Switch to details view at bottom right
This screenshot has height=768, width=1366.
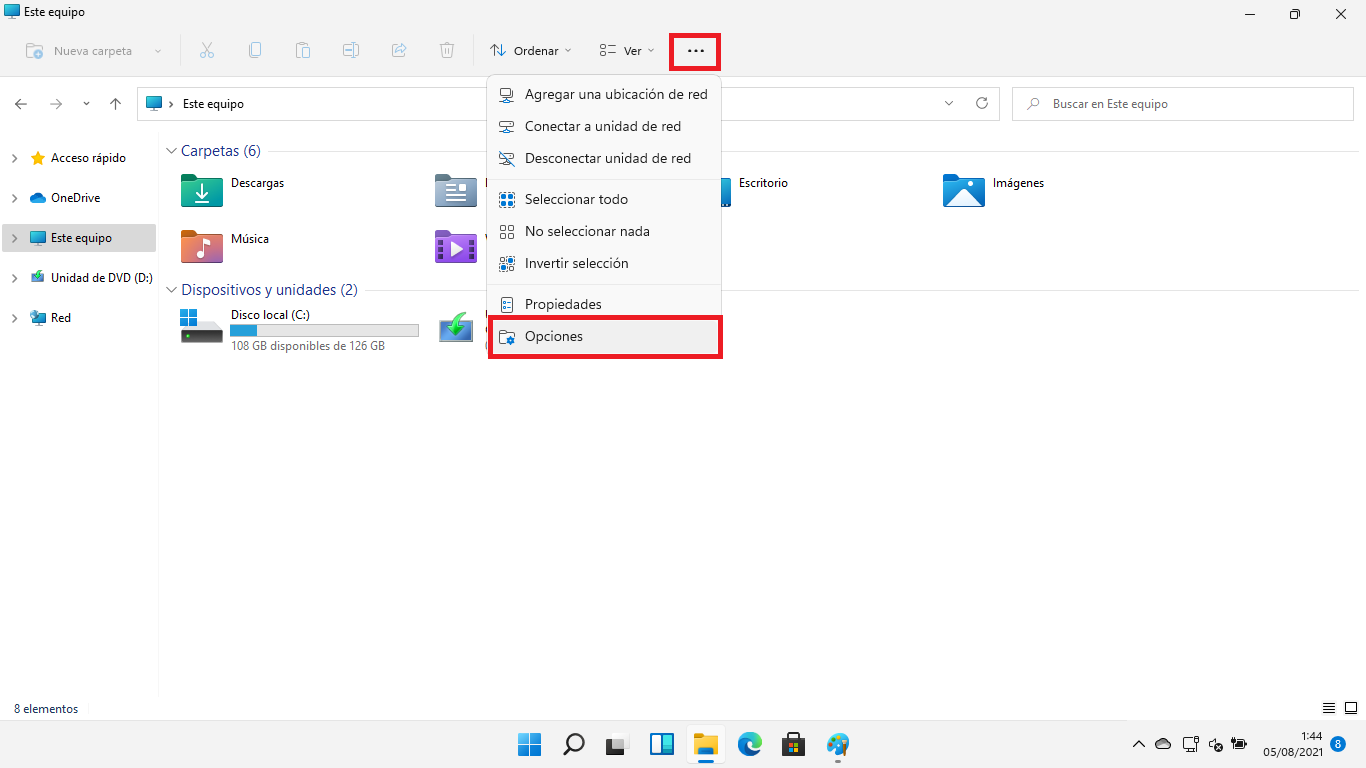click(x=1329, y=708)
